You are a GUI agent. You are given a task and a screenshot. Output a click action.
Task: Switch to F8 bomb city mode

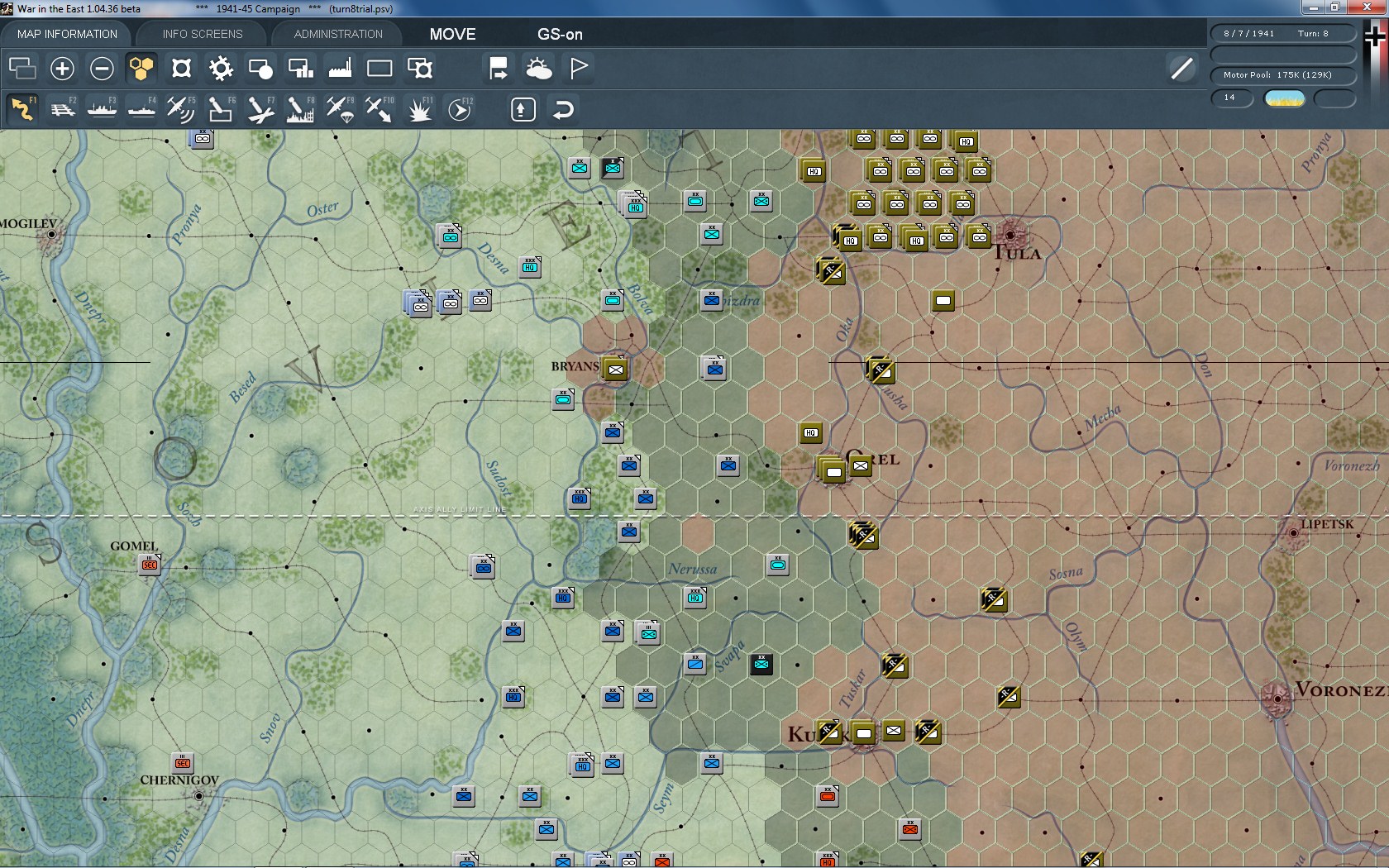pyautogui.click(x=300, y=109)
